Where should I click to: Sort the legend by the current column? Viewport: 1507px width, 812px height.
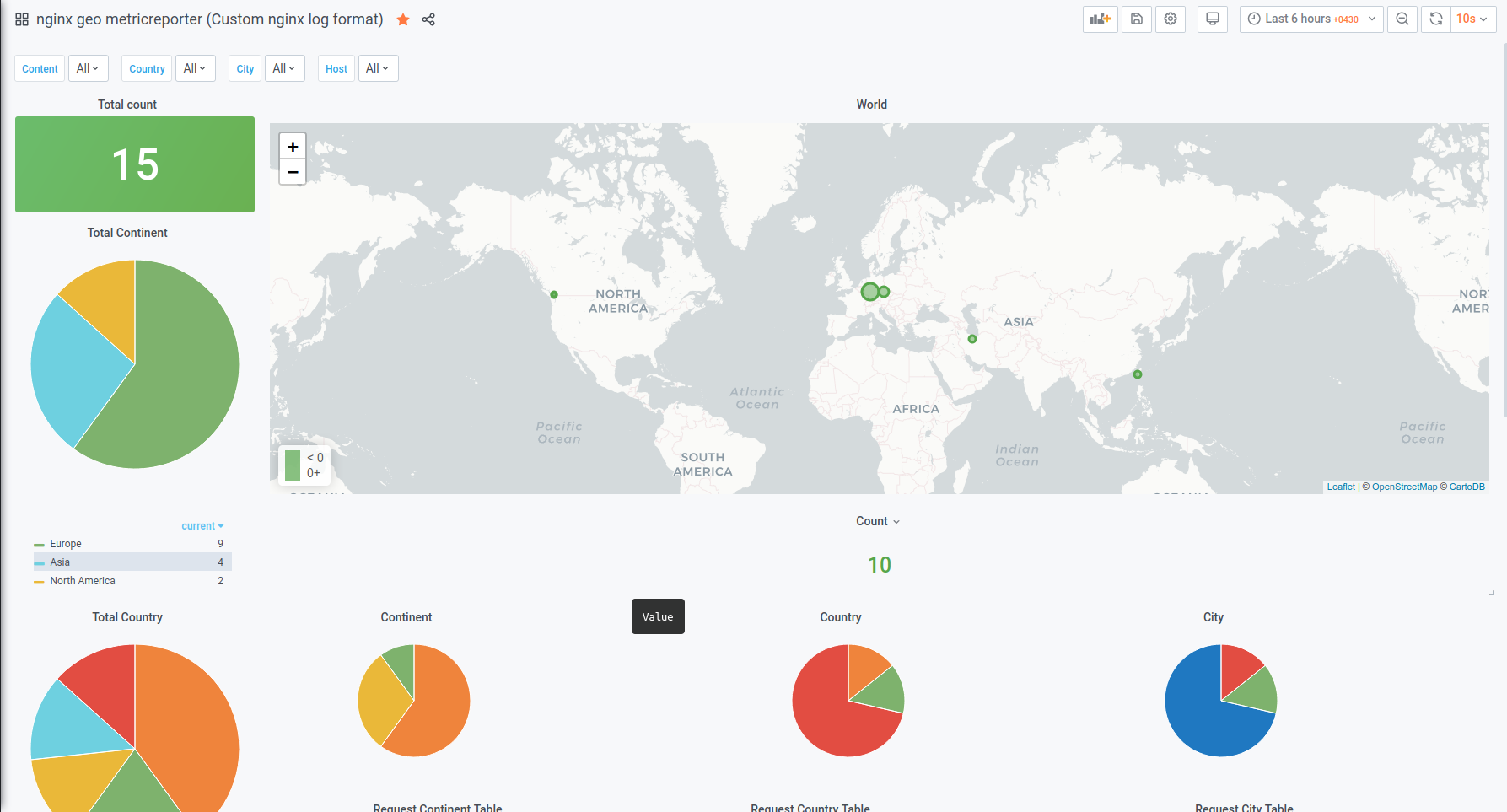(202, 526)
